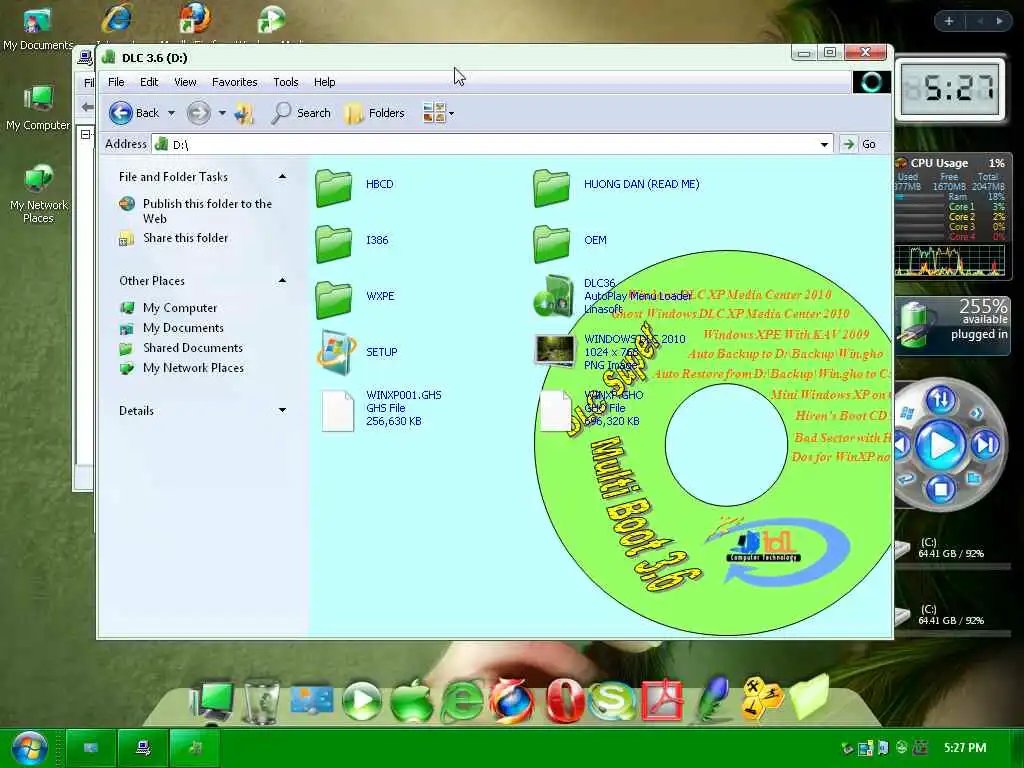Collapse the Other Places section
This screenshot has width=1024, height=768.
[282, 281]
